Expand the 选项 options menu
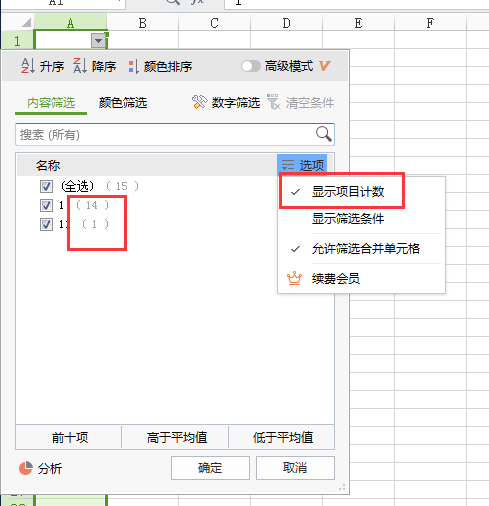This screenshot has height=506, width=489. tap(302, 165)
